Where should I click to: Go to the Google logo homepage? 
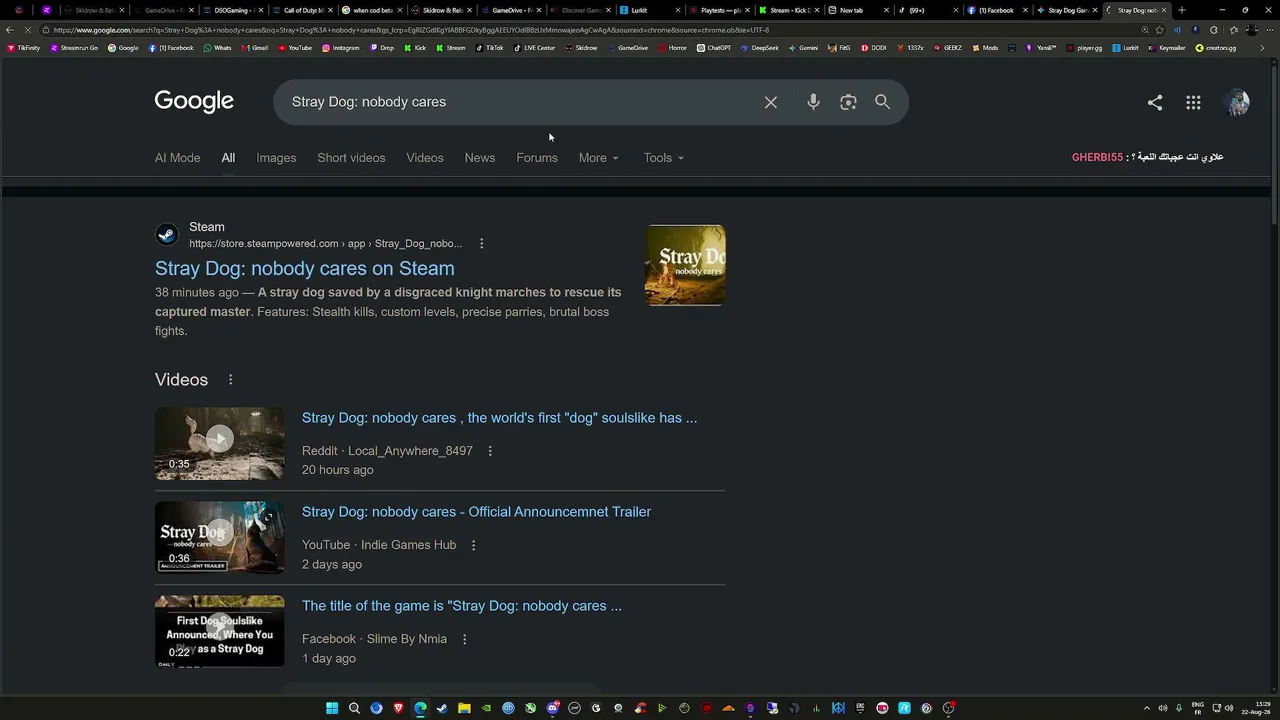tap(194, 101)
